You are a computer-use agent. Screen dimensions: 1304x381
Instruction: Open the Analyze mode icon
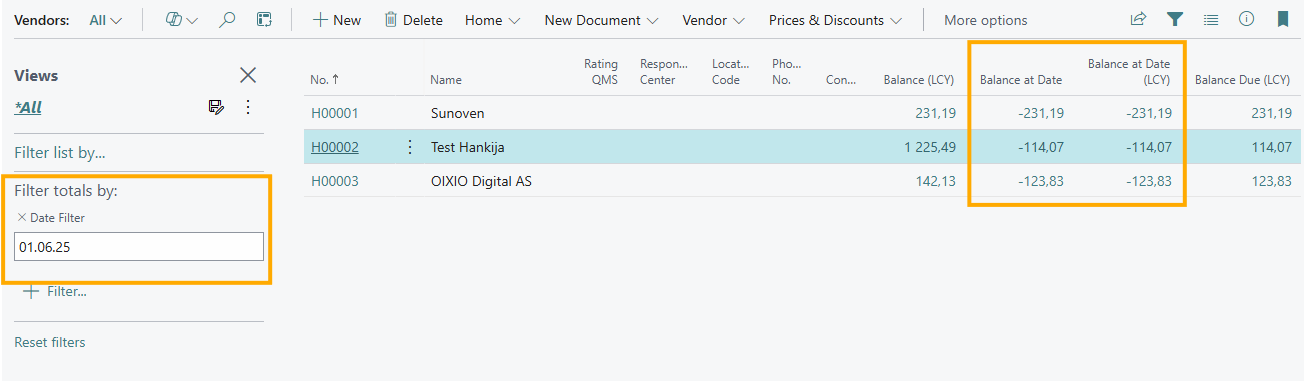coord(264,20)
